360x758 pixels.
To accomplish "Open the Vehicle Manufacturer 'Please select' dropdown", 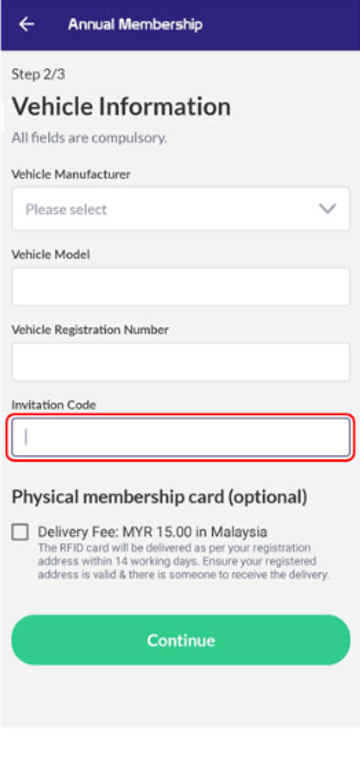I will click(x=181, y=209).
